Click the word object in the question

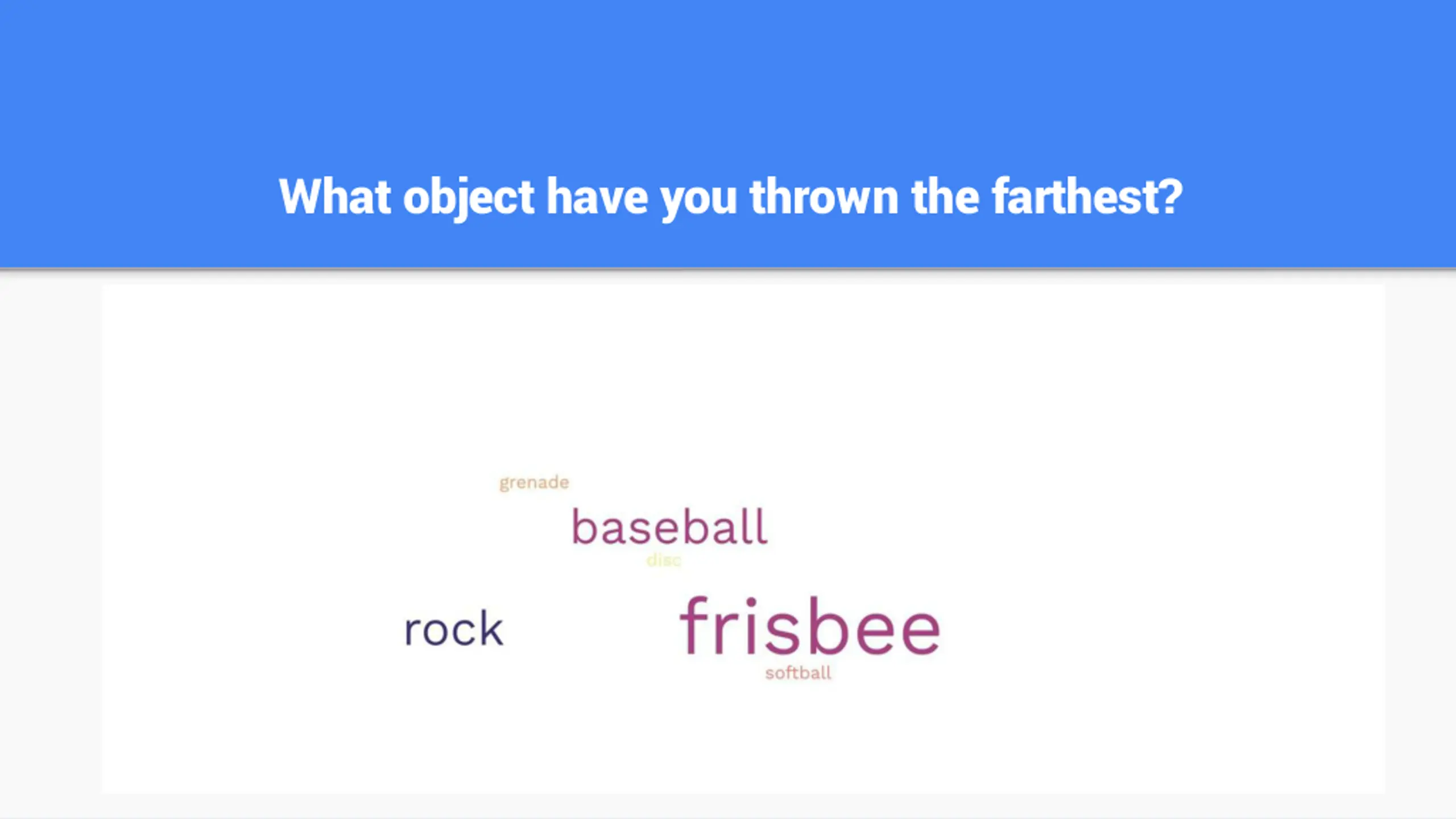pos(469,198)
